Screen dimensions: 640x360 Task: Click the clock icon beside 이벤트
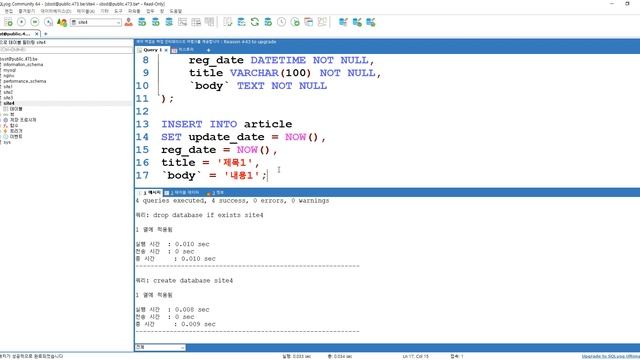point(6,137)
